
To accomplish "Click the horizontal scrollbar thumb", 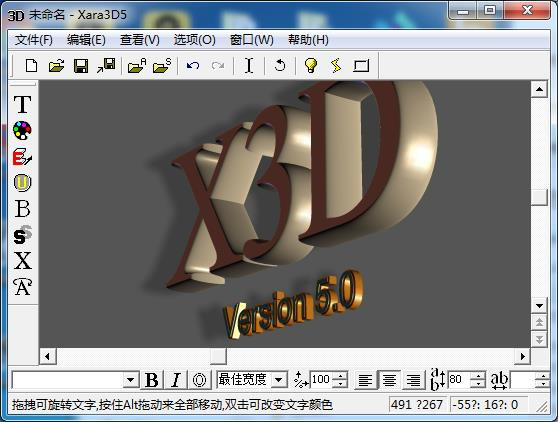I will coord(218,356).
